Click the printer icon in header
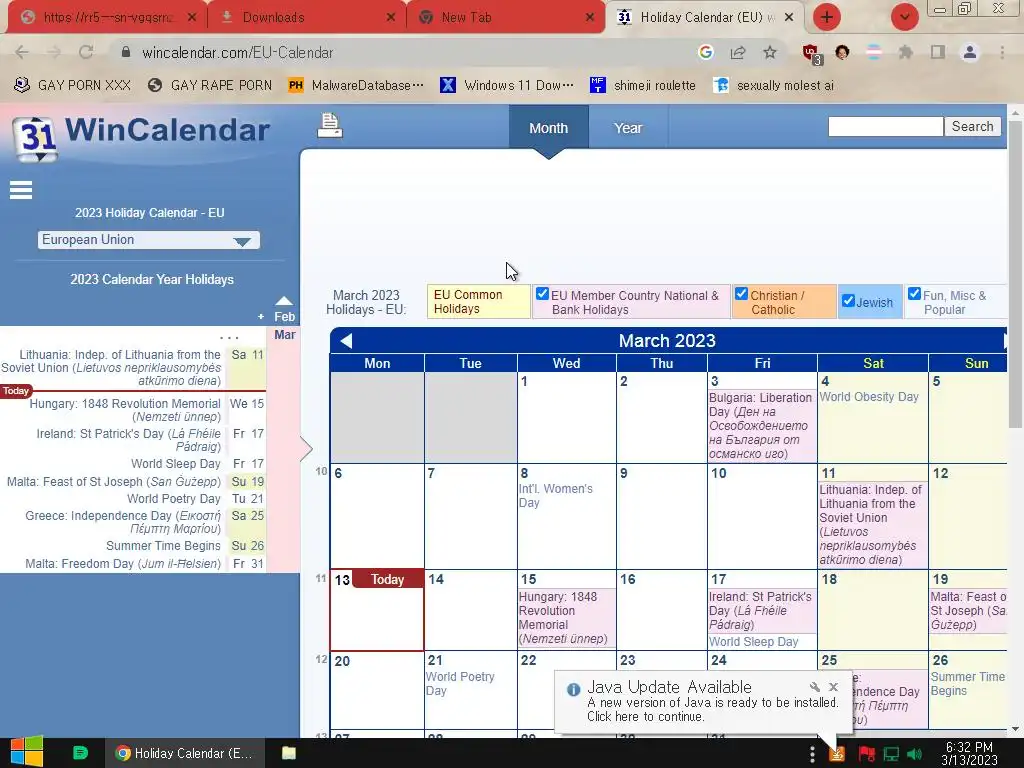This screenshot has width=1024, height=768. click(330, 125)
